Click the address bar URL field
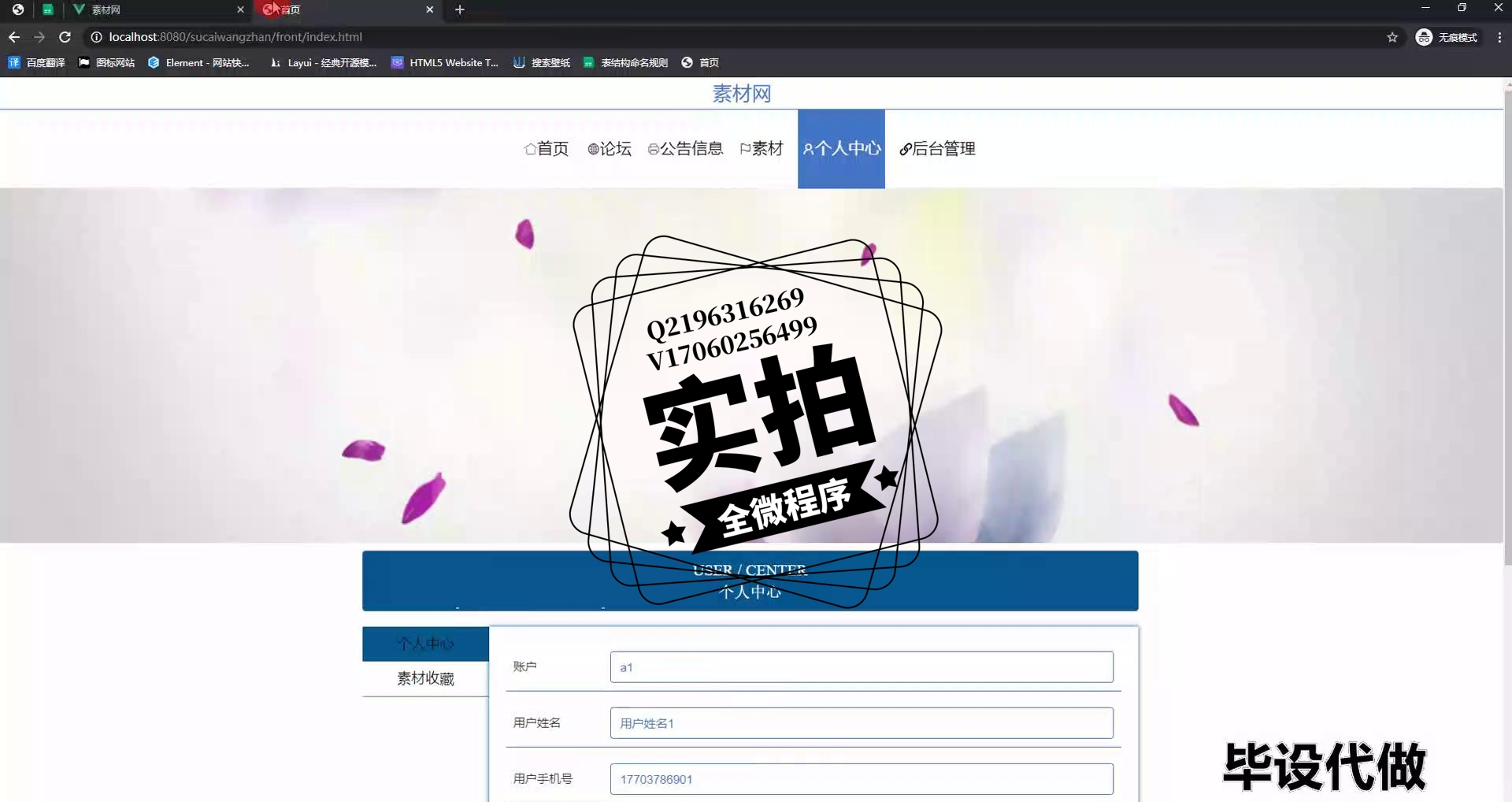 click(x=740, y=37)
